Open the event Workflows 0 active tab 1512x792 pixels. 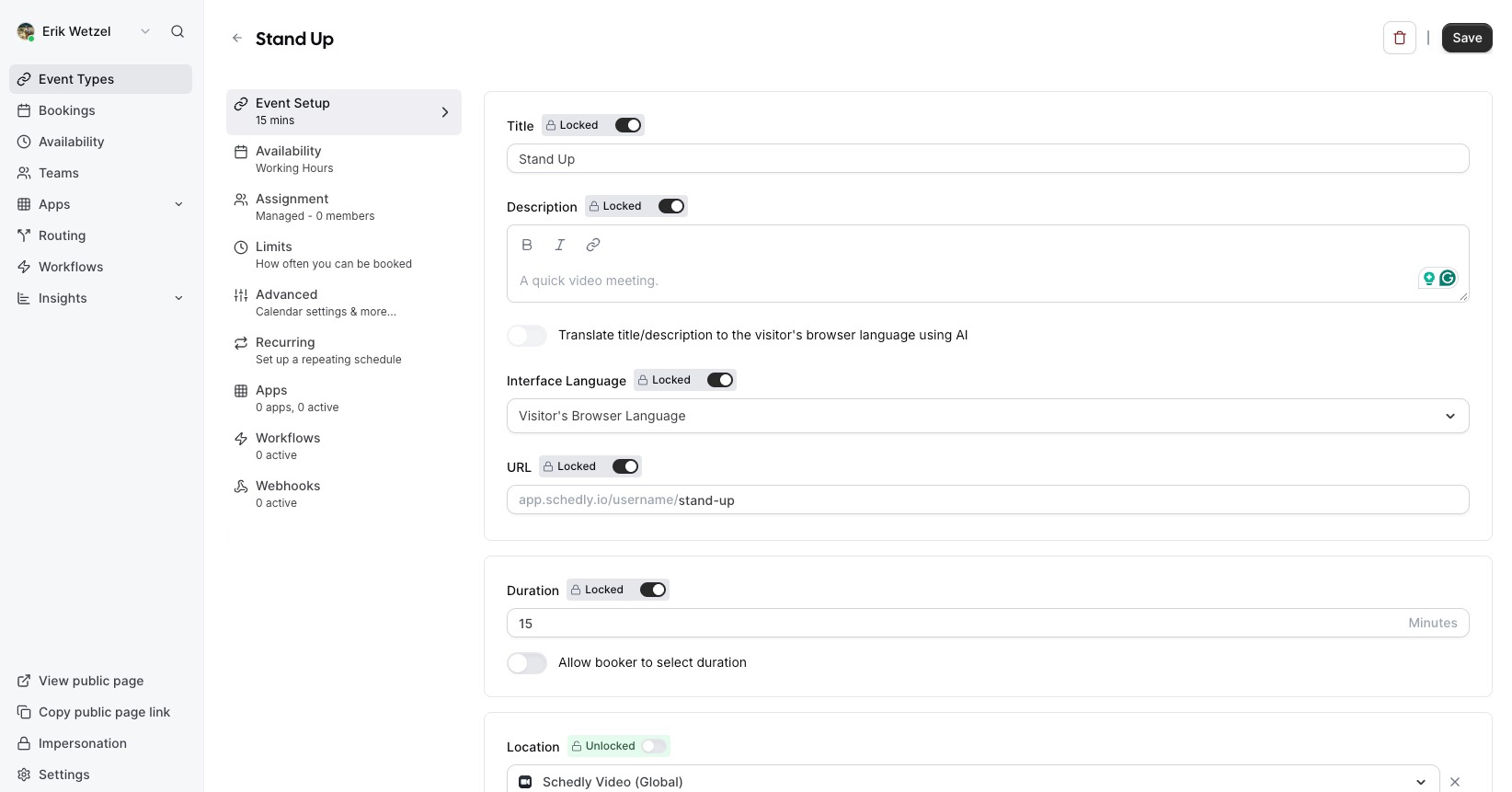coord(344,446)
